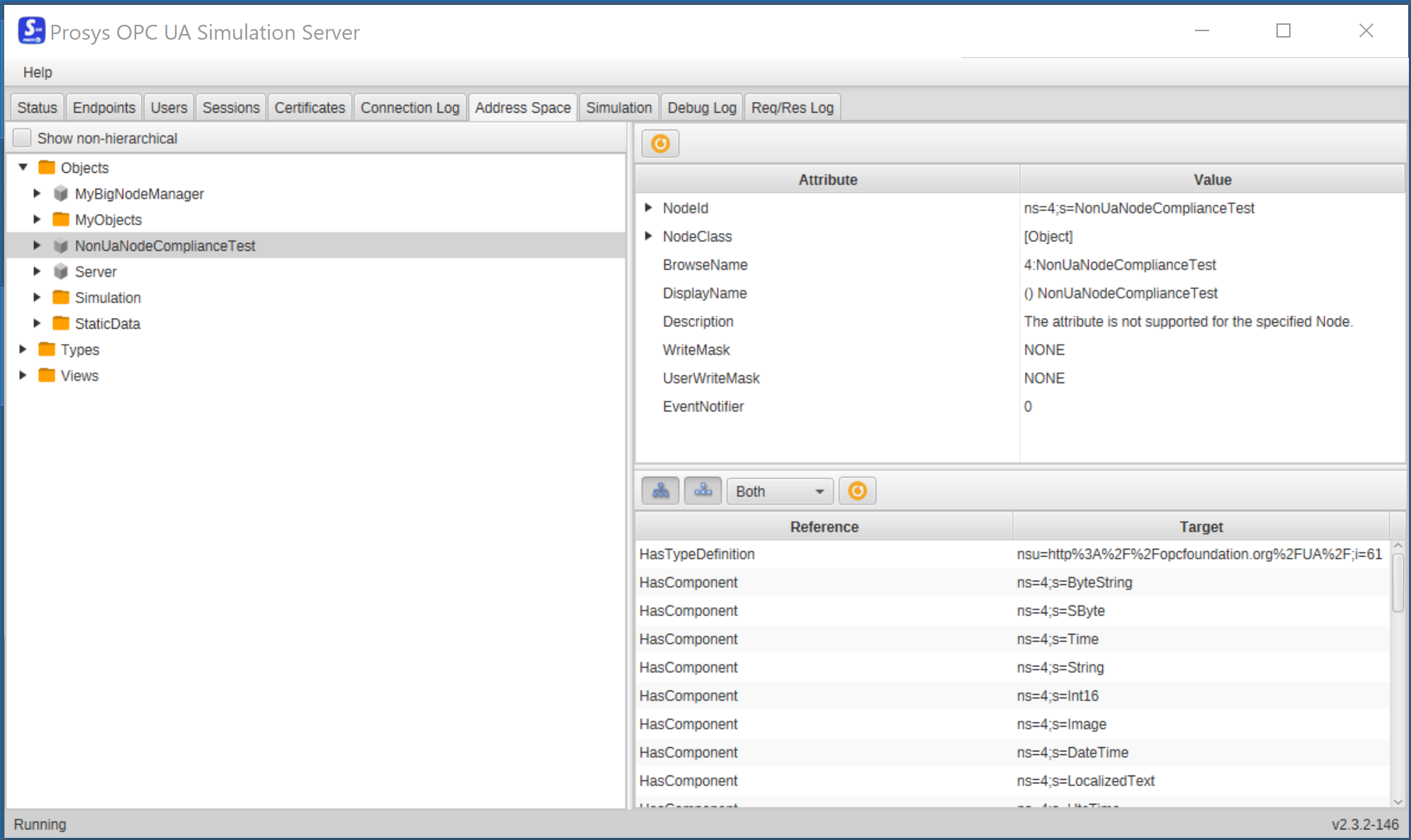Click the references refresh icon beside Both
This screenshot has height=840, width=1411.
857,491
